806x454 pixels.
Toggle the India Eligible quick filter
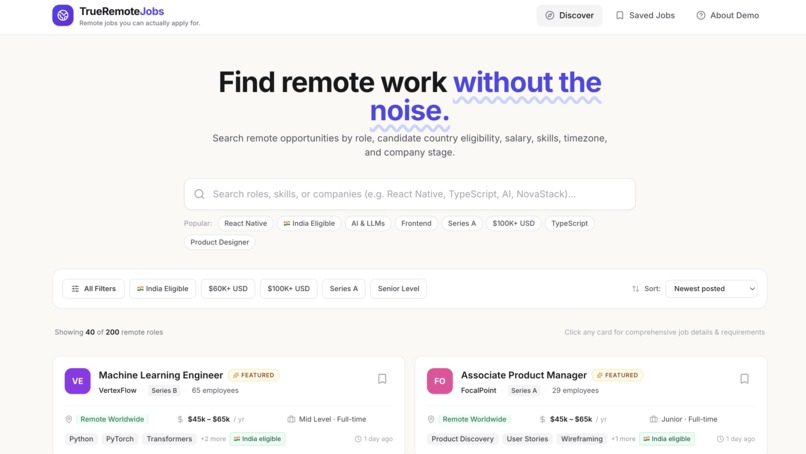click(162, 288)
